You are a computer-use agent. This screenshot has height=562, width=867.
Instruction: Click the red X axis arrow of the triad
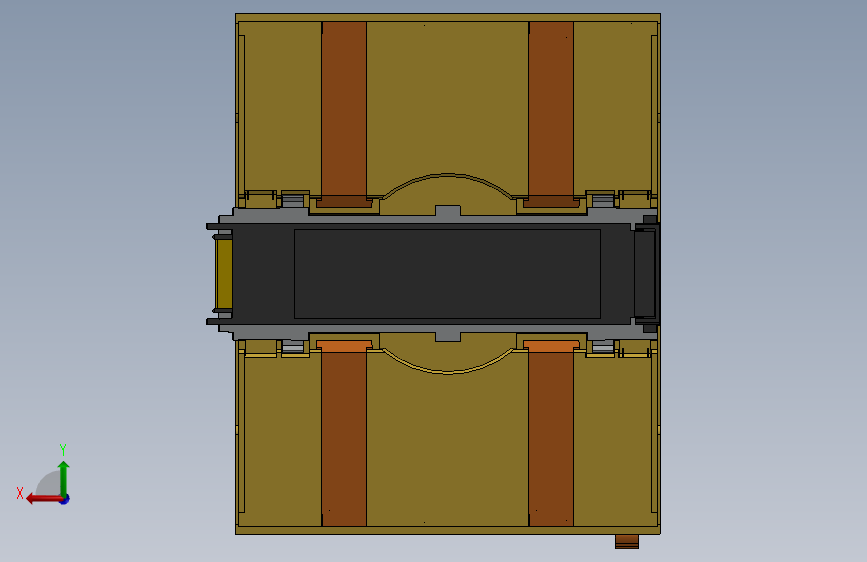[44, 499]
